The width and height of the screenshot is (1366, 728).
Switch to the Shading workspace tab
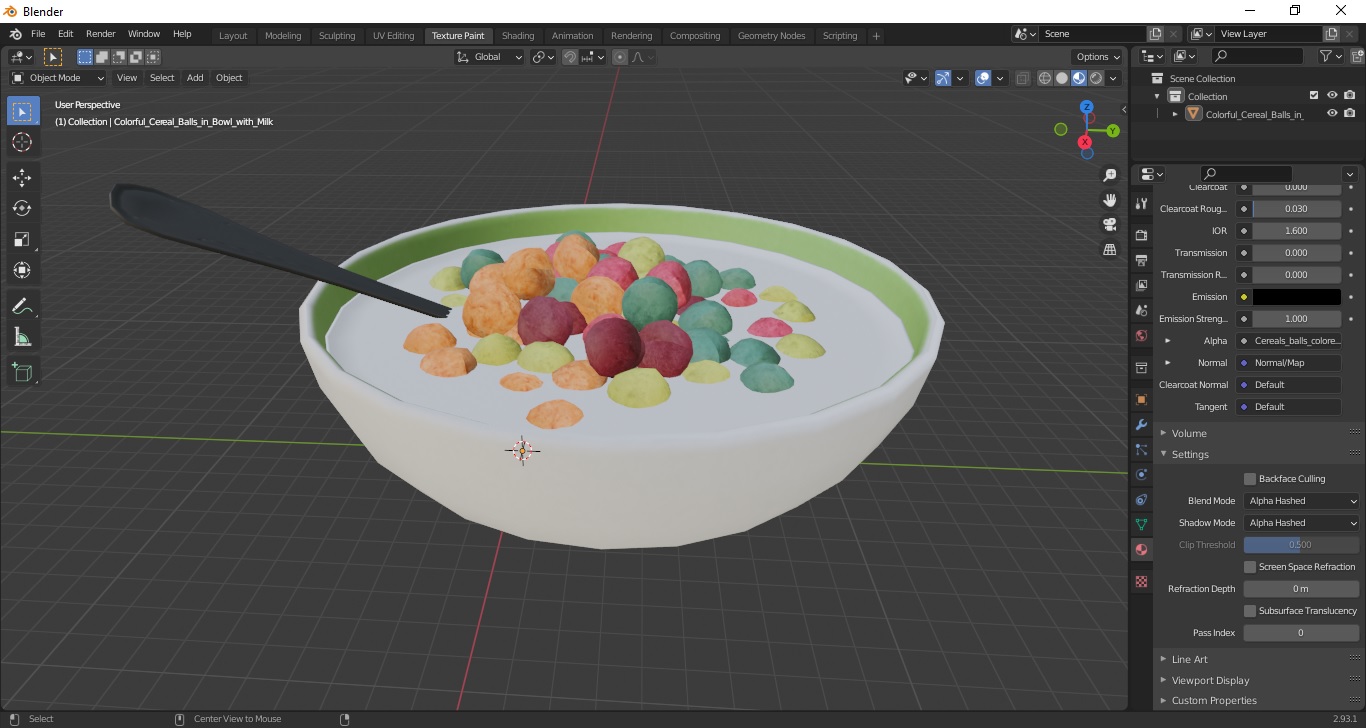(518, 36)
